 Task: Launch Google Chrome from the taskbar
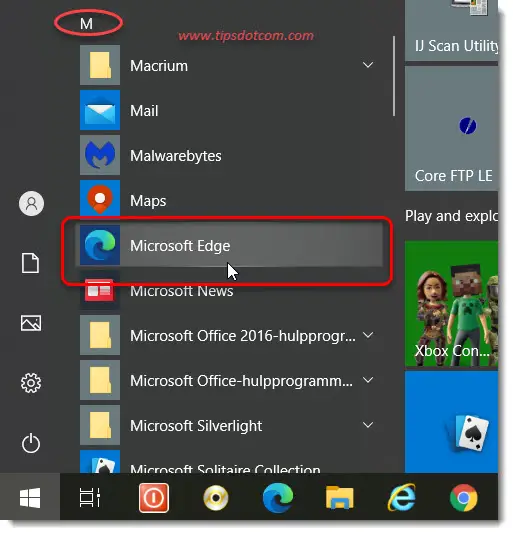coord(464,498)
